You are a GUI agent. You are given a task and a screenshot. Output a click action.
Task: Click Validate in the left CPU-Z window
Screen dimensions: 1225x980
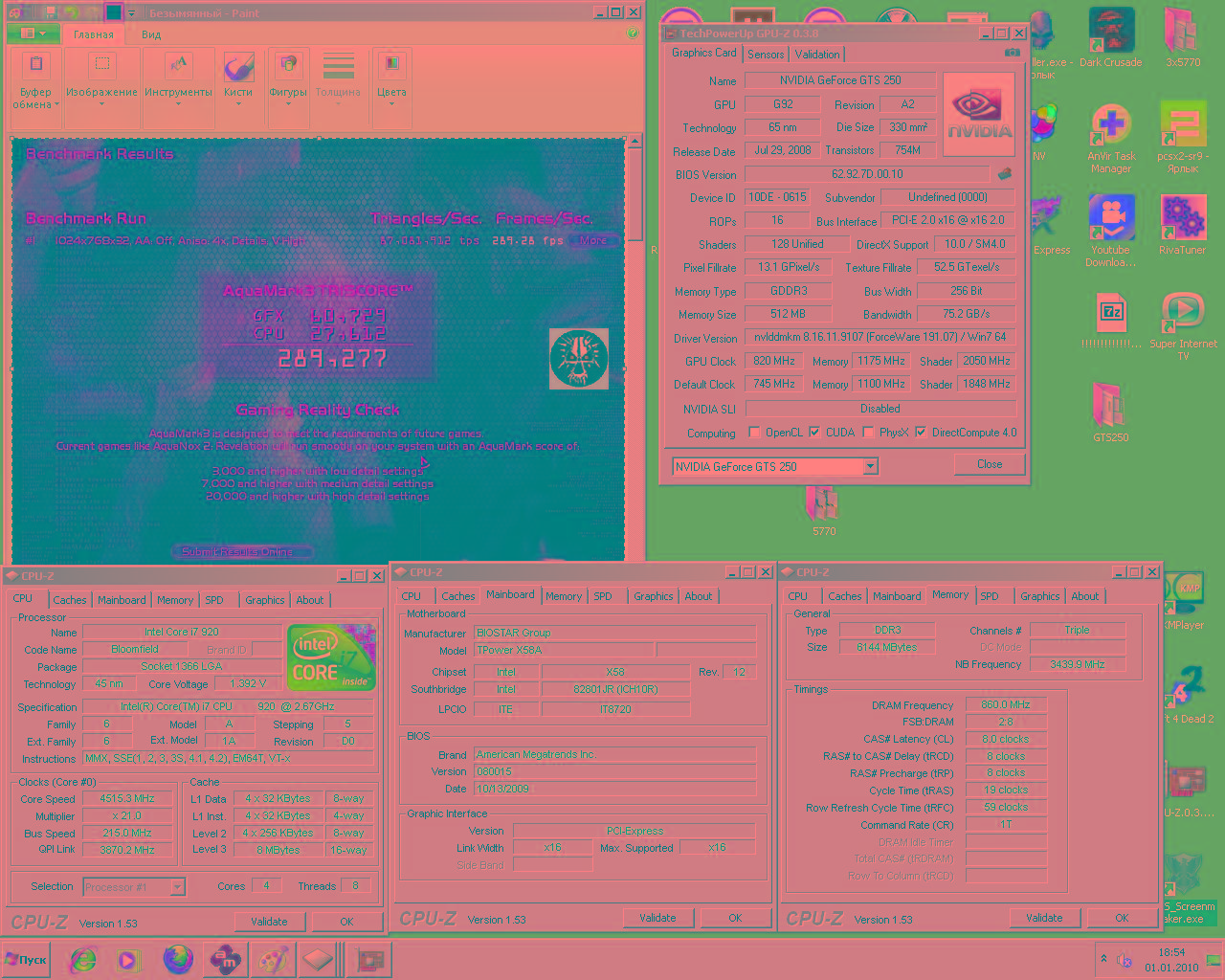click(x=269, y=922)
